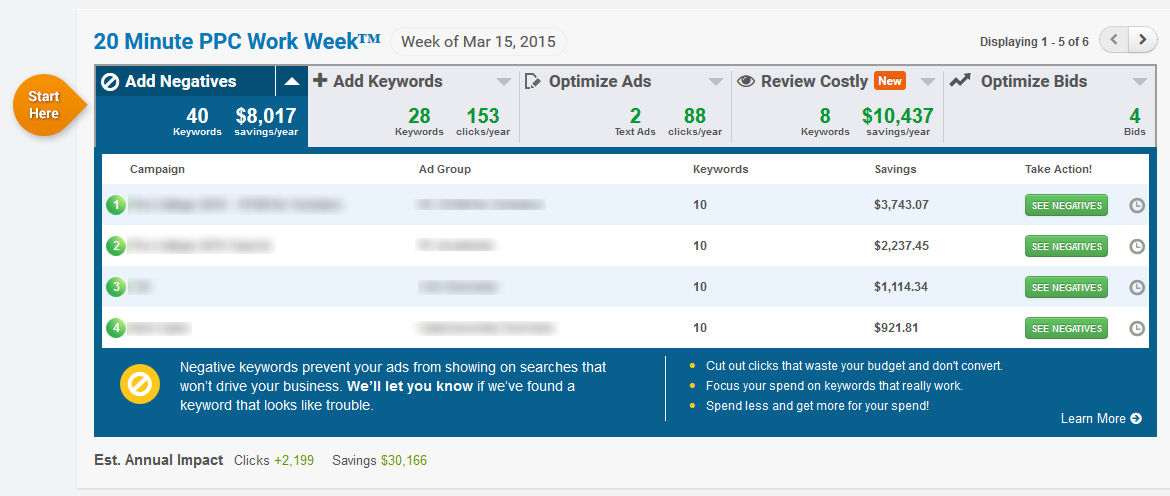Click the clock icon in row 1

click(1137, 206)
